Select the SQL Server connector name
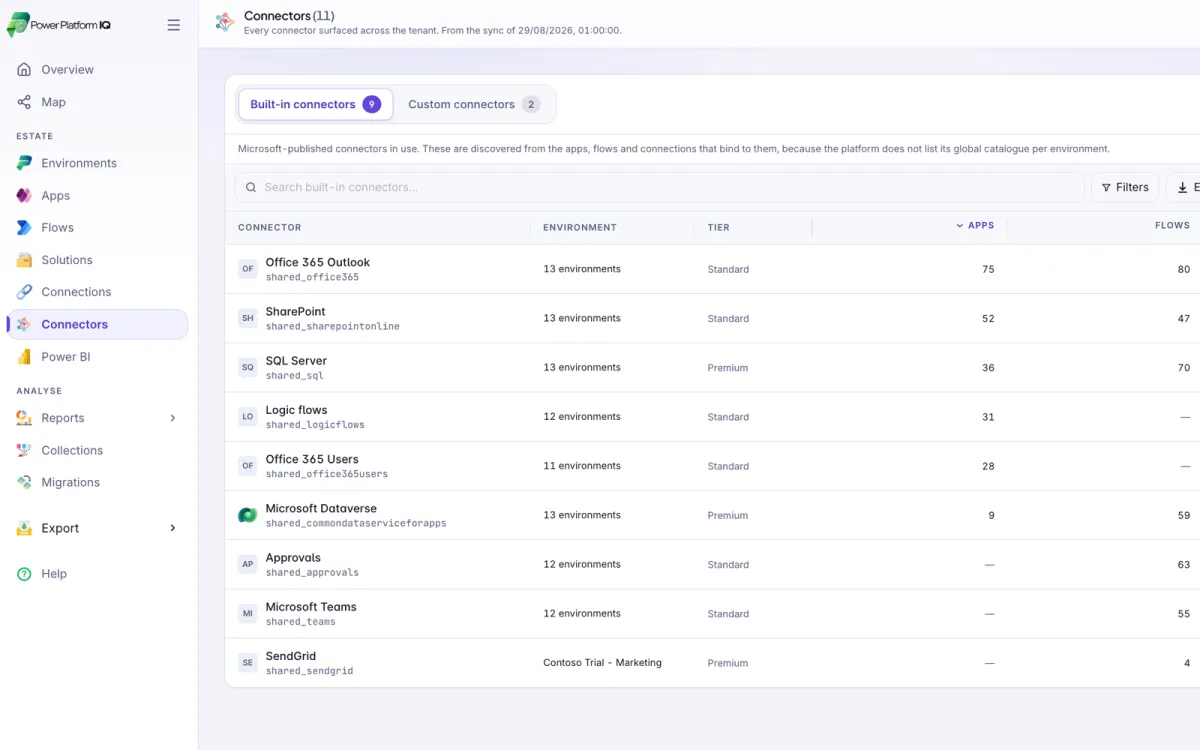 click(296, 361)
